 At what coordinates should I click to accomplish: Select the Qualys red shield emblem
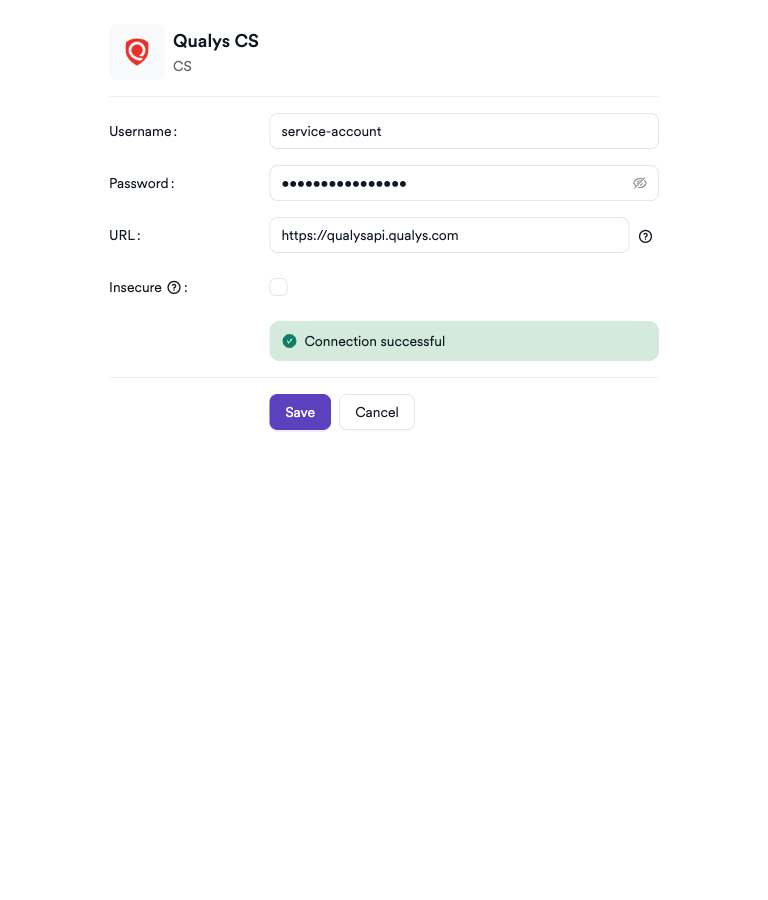136,51
